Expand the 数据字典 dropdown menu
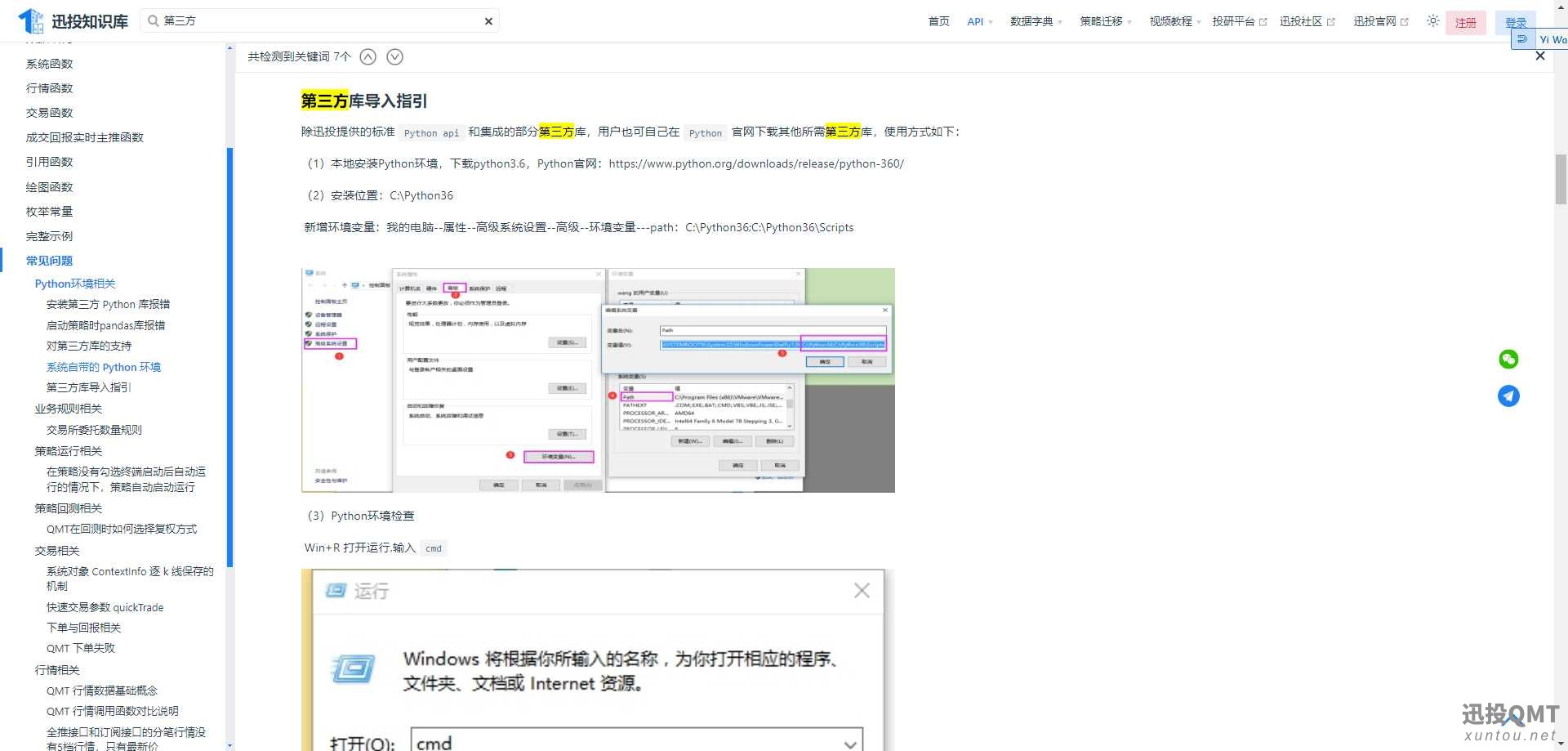 [1036, 21]
